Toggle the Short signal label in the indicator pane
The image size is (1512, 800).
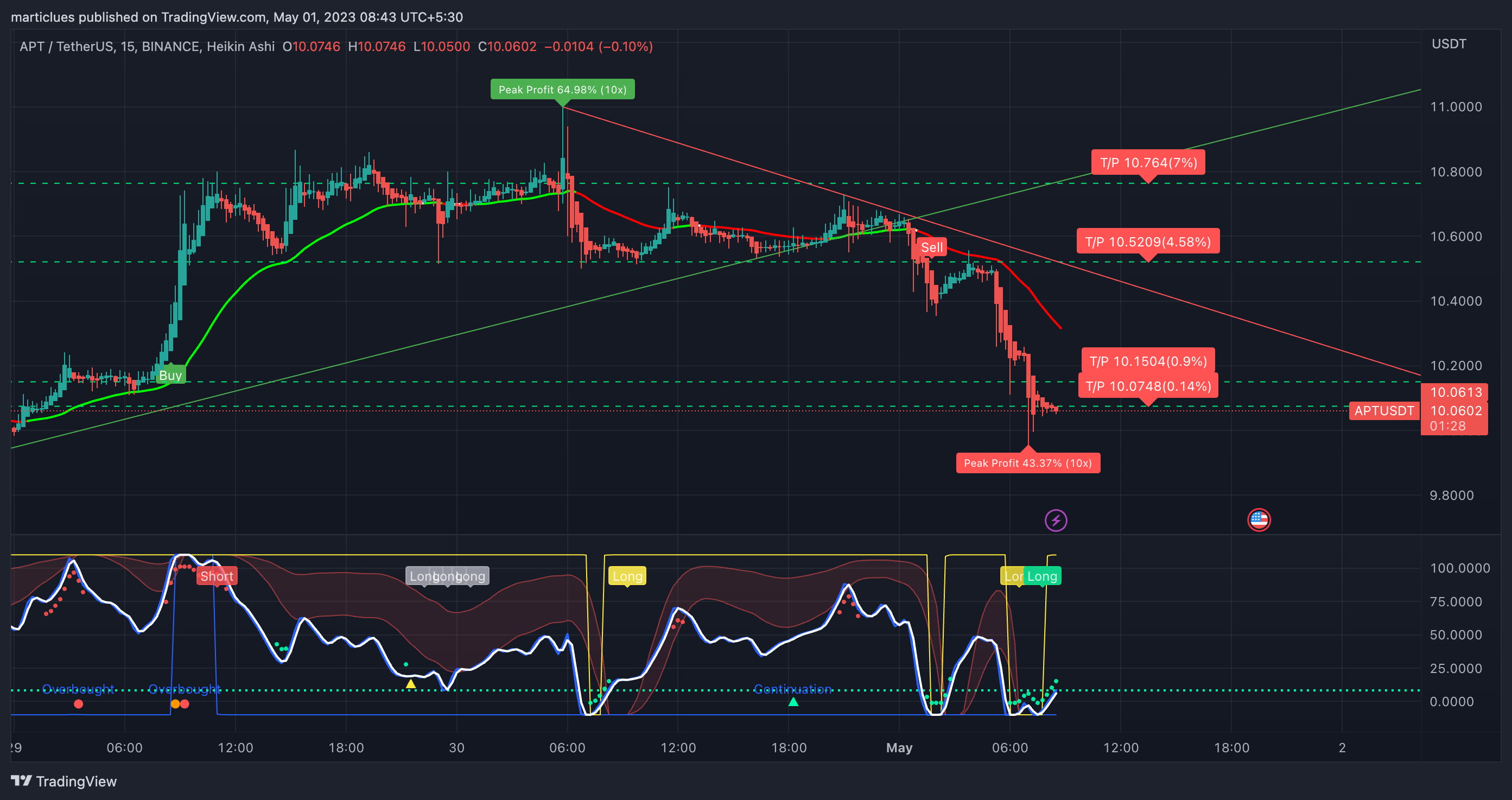coord(217,576)
